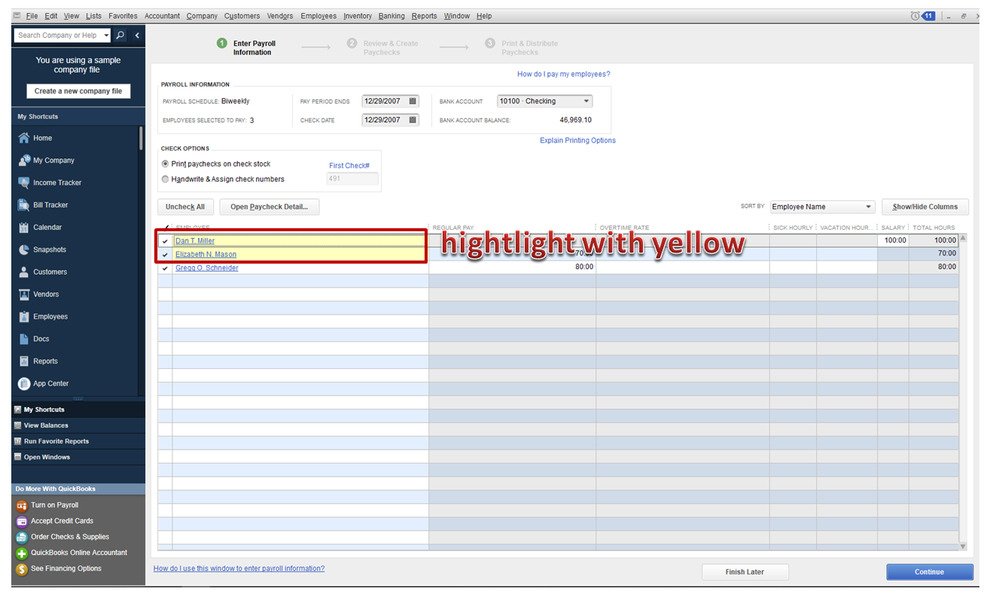Open the Bank Account dropdown
The height and width of the screenshot is (595, 999).
pos(586,101)
